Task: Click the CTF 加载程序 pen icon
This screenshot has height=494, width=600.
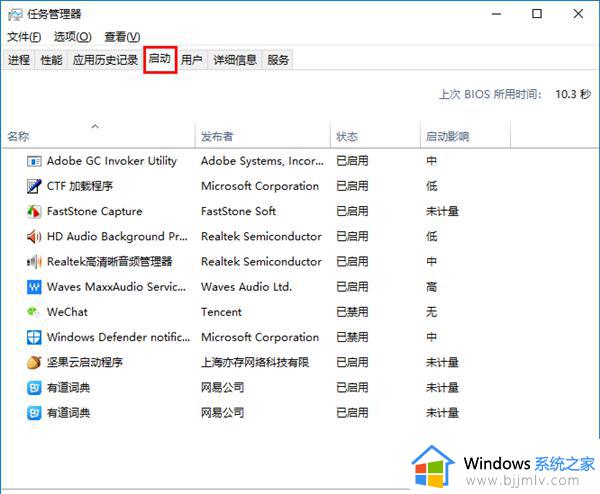Action: [34, 186]
